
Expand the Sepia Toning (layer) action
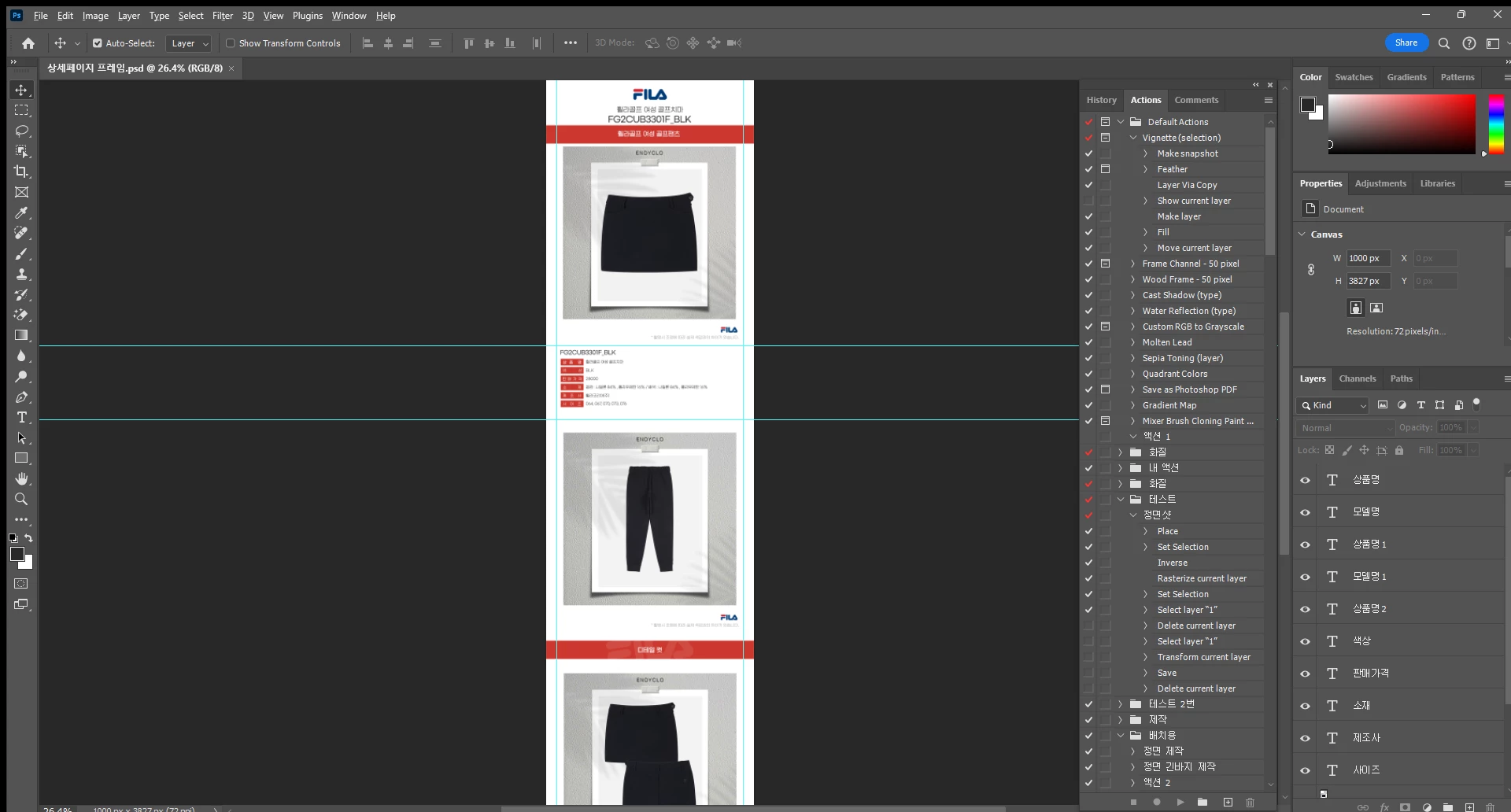1133,358
